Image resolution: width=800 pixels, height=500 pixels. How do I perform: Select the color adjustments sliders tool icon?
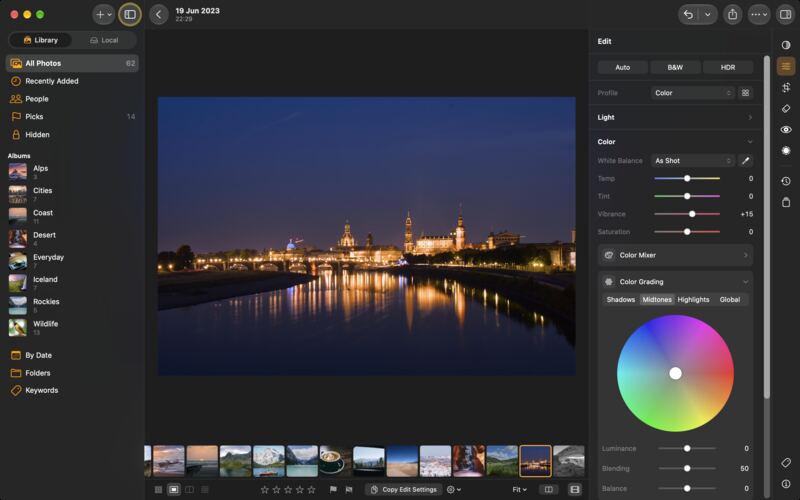(786, 66)
